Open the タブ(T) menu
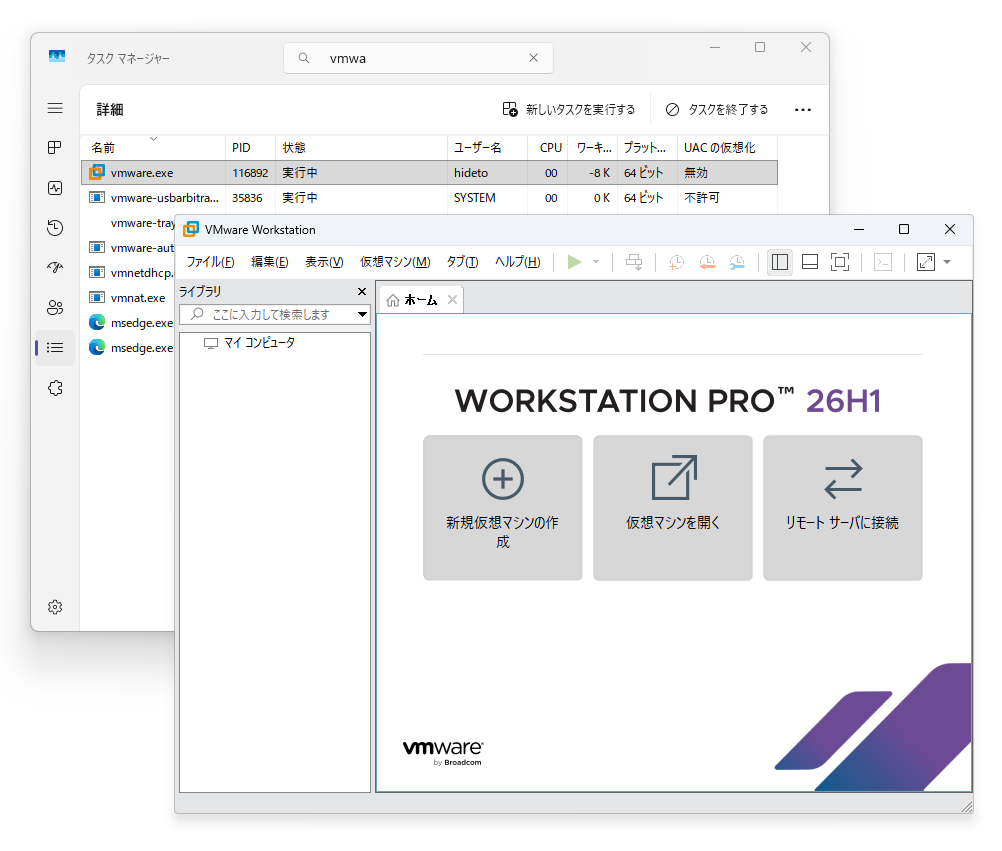The height and width of the screenshot is (851, 1002). [x=462, y=262]
